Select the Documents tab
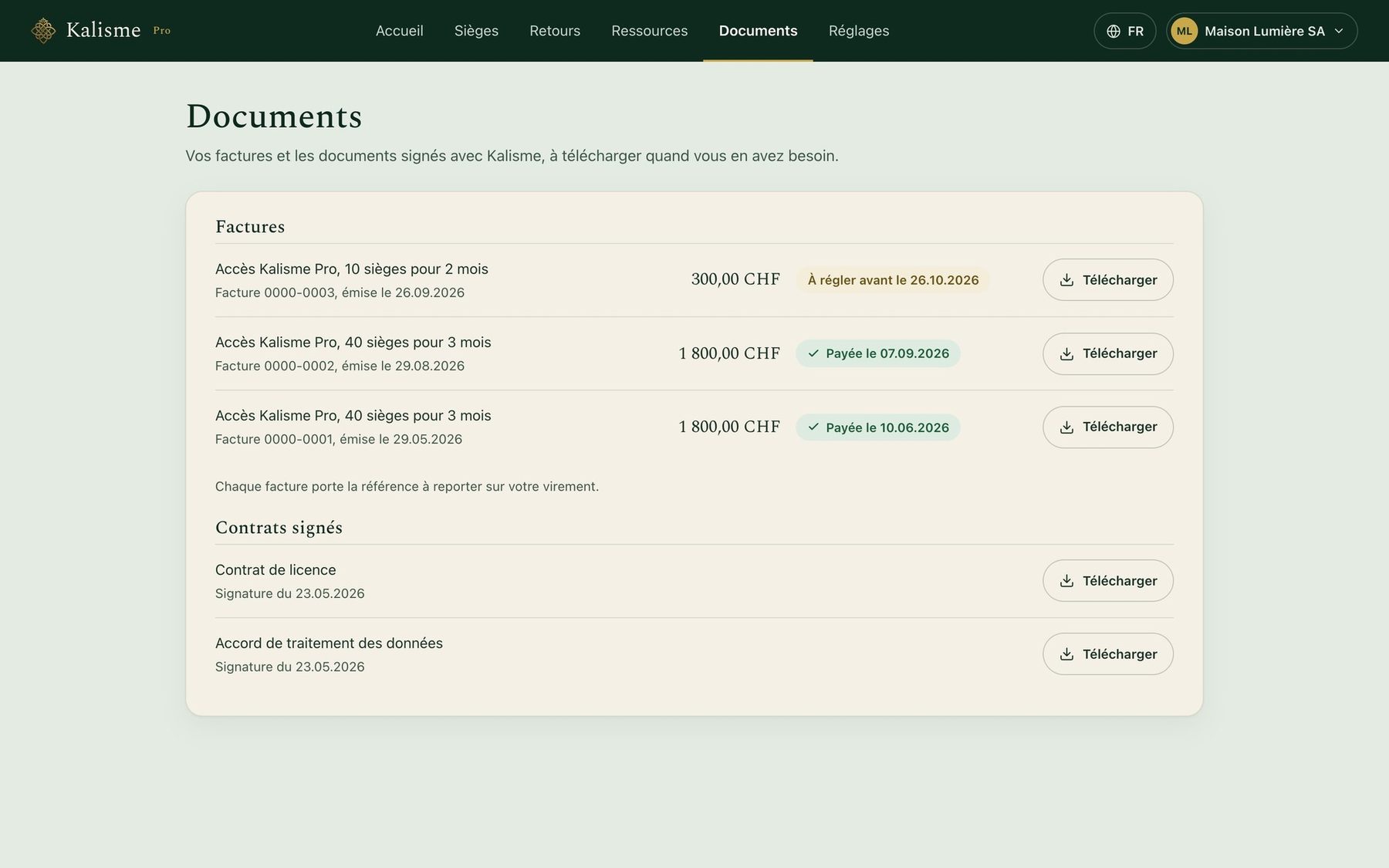 [758, 31]
